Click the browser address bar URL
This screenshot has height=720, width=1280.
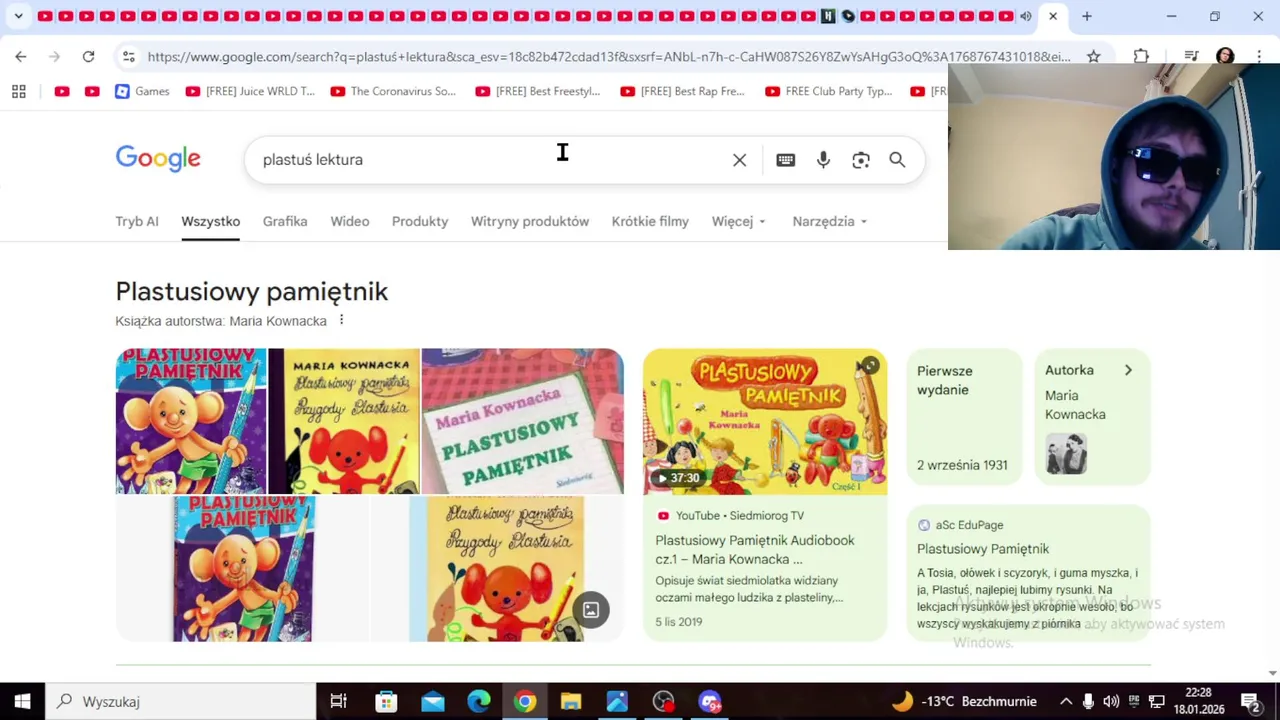click(x=608, y=57)
